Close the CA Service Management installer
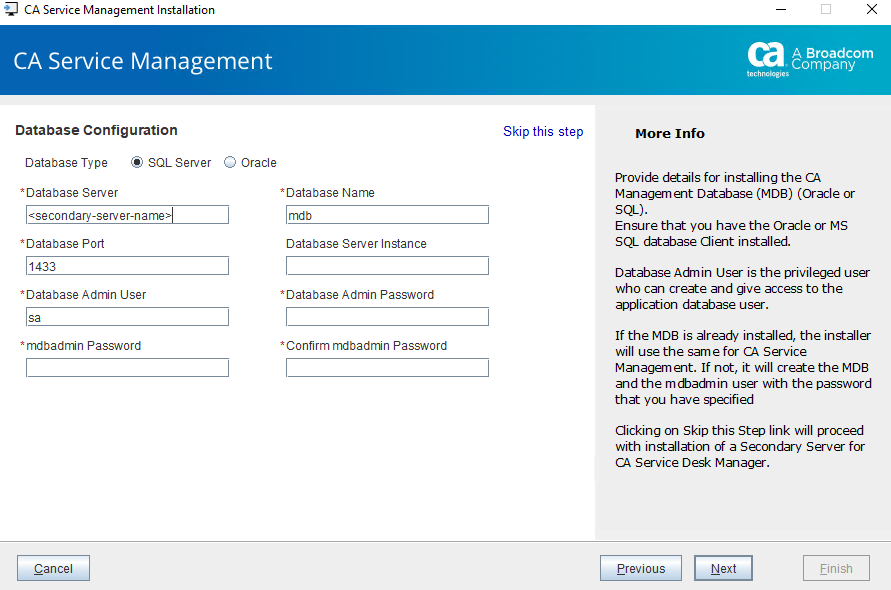This screenshot has height=590, width=891. click(x=870, y=10)
